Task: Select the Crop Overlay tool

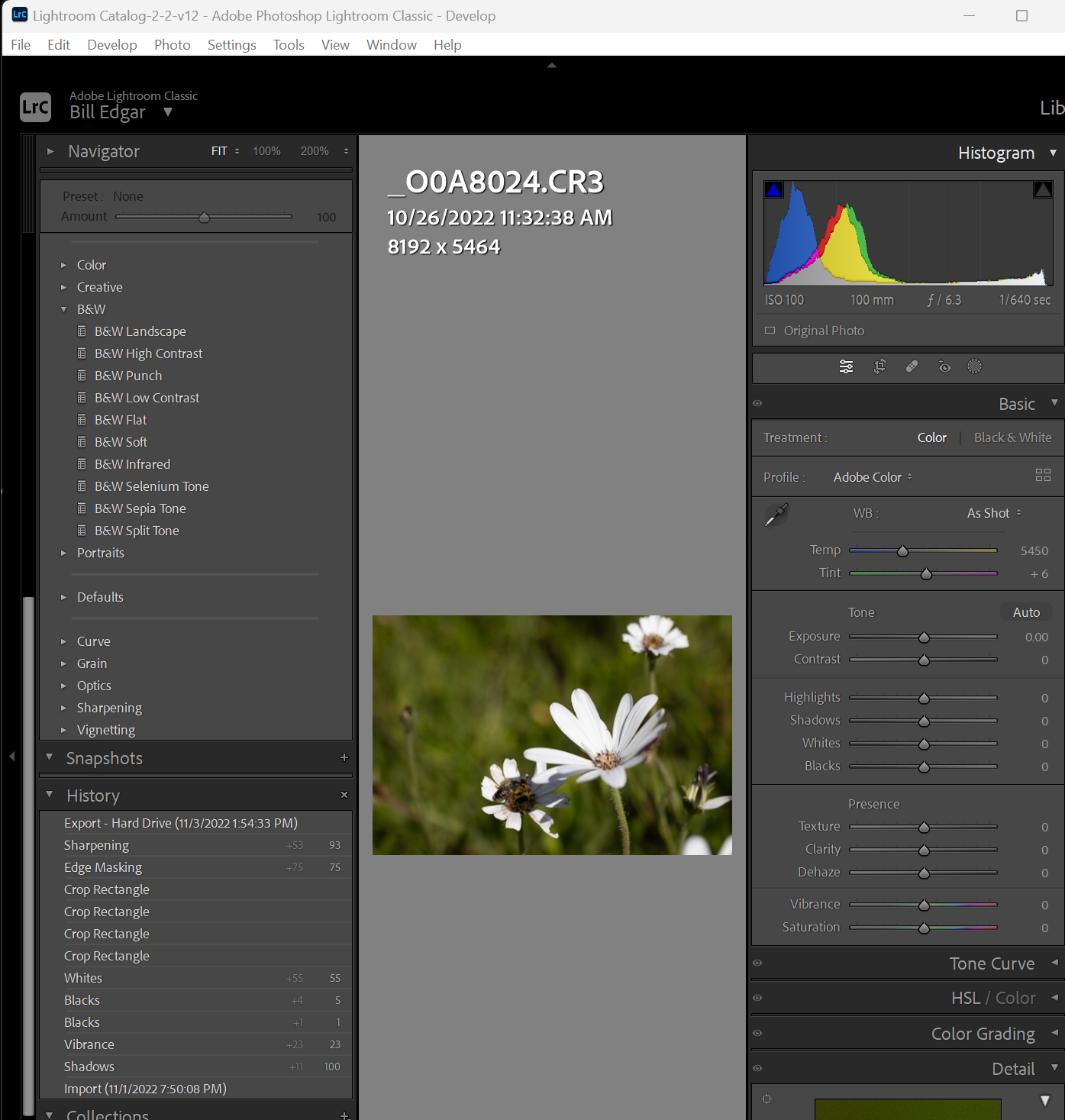Action: tap(879, 367)
